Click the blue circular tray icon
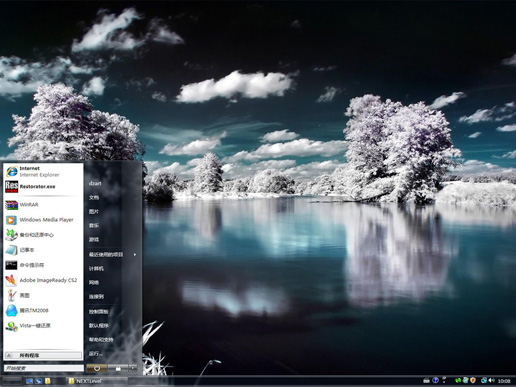 [435, 380]
